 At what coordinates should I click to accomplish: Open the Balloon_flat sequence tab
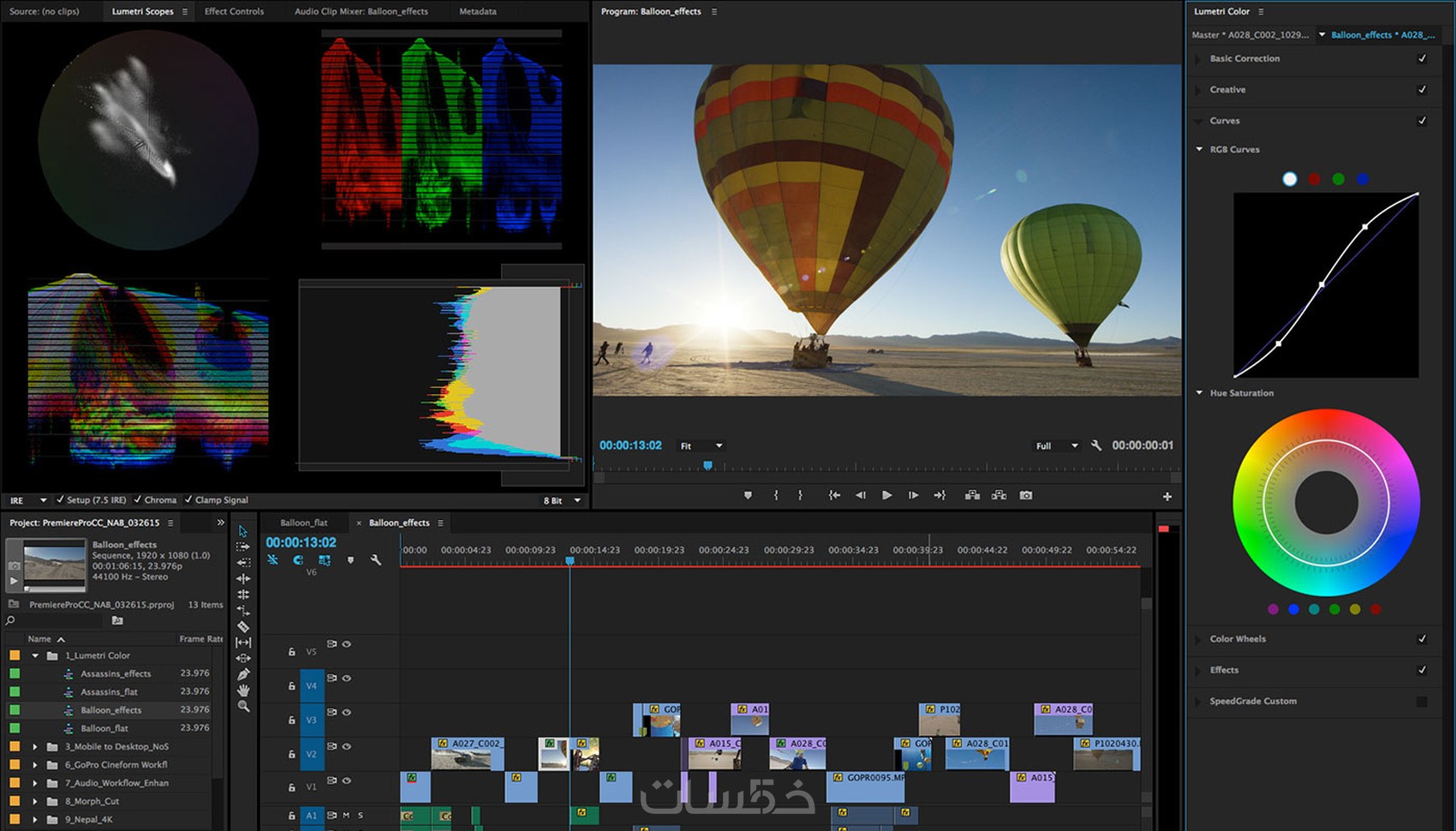[x=303, y=523]
